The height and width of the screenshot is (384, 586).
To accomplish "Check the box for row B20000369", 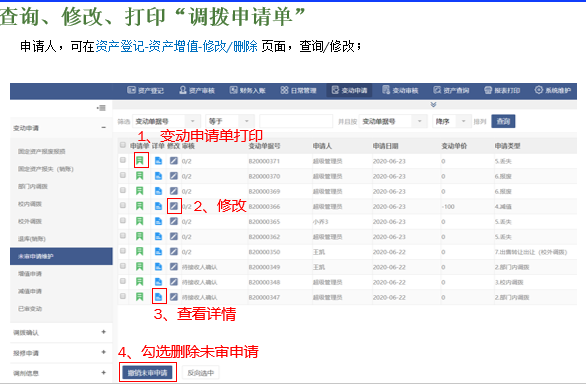I will [x=123, y=190].
